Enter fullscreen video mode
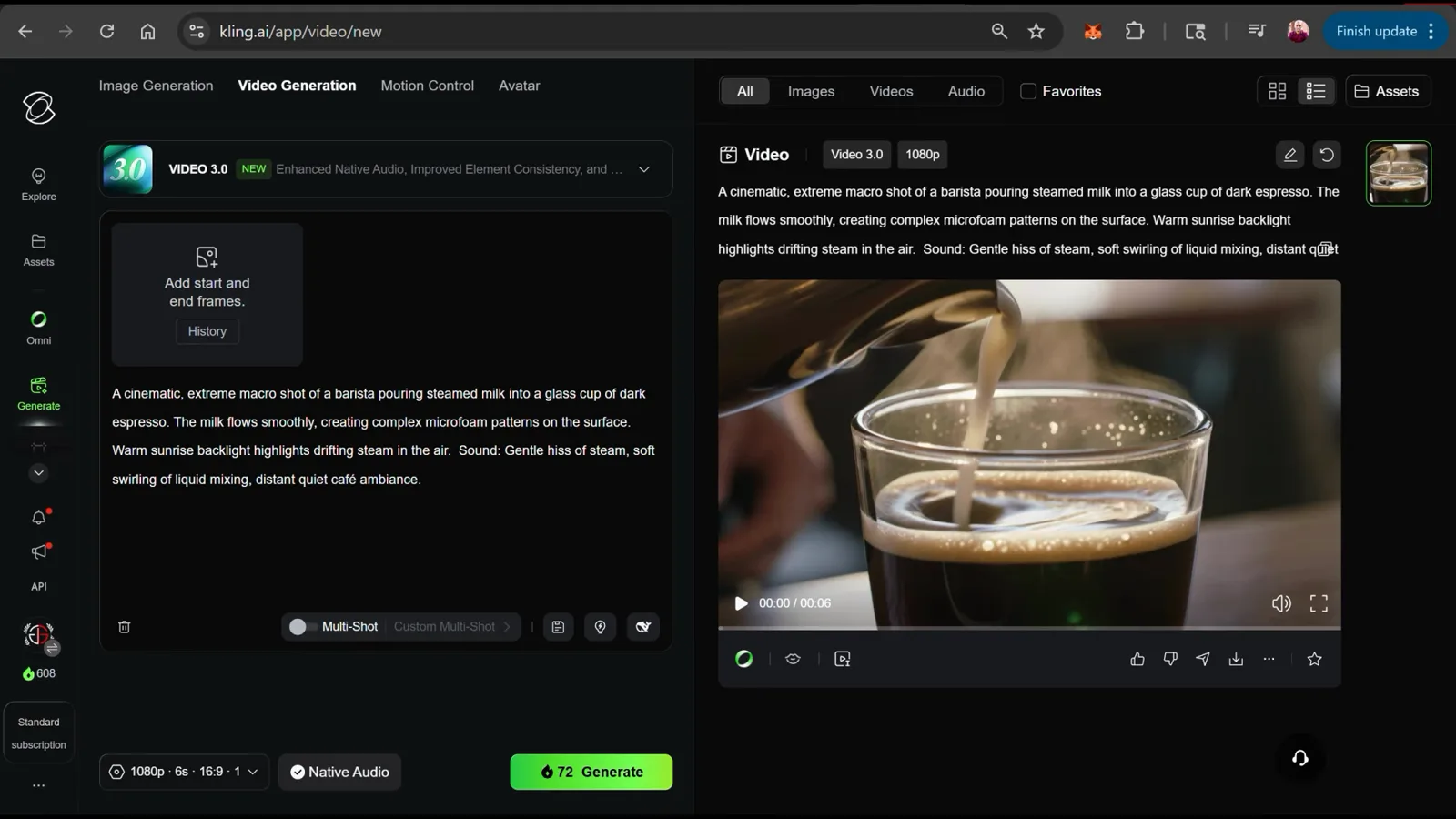The height and width of the screenshot is (819, 1456). [x=1319, y=603]
